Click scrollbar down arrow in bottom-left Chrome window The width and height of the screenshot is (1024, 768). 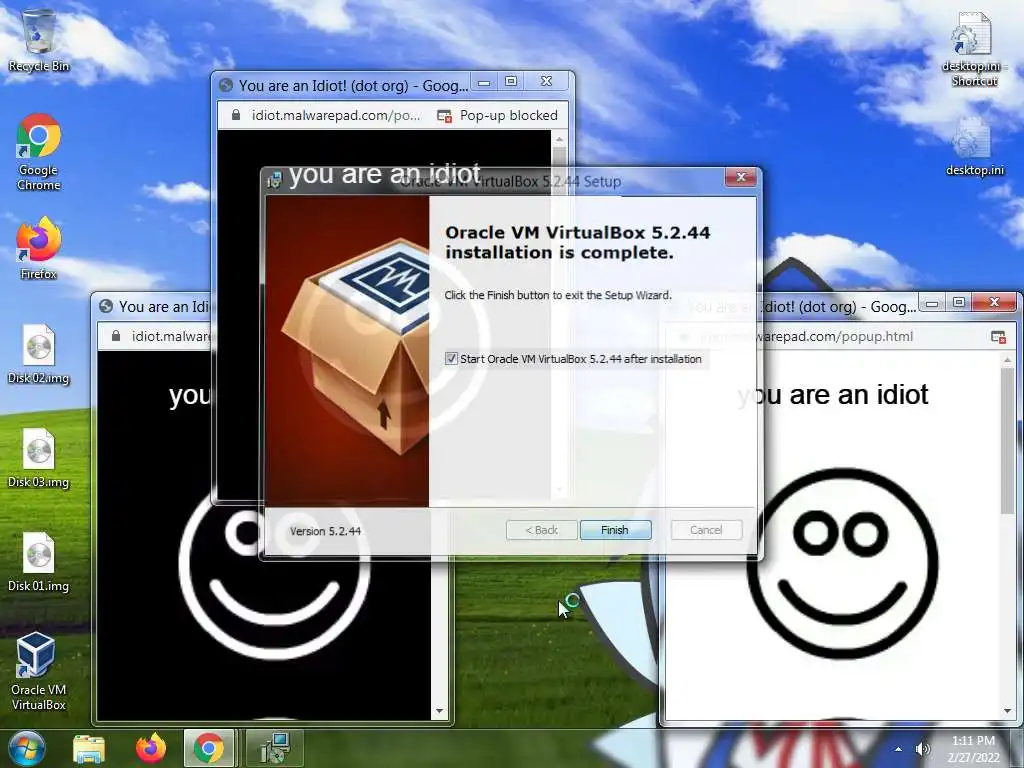(x=439, y=711)
